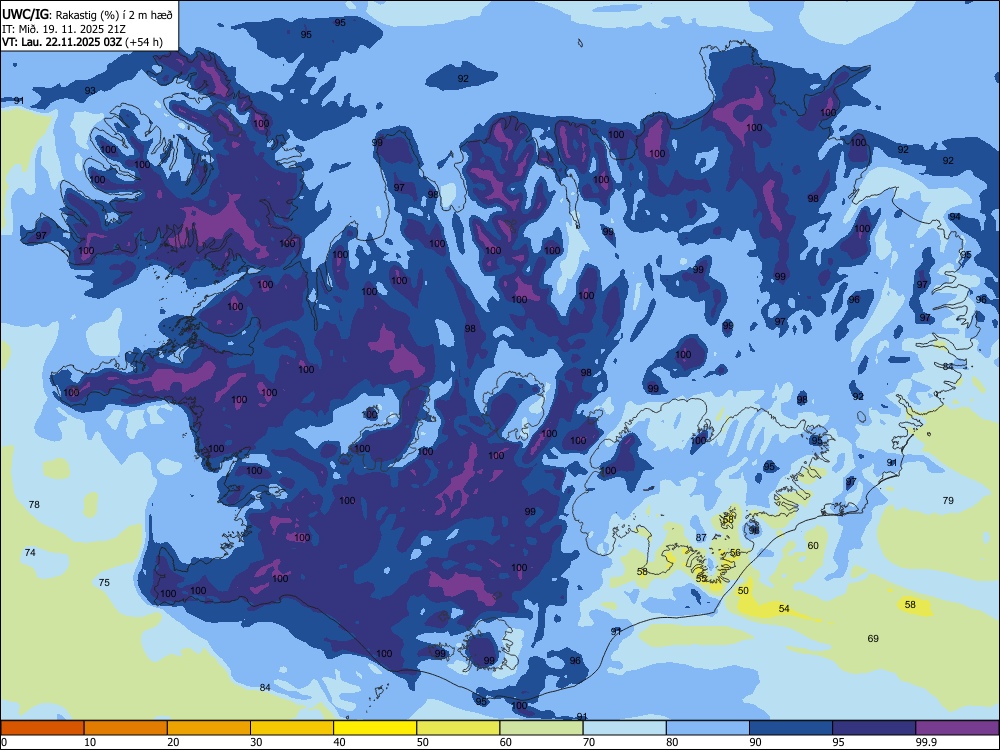
Task: Click the 'UWC/IG: Rakastig (%) í 2 m hæð' title
Action: [x=87, y=14]
